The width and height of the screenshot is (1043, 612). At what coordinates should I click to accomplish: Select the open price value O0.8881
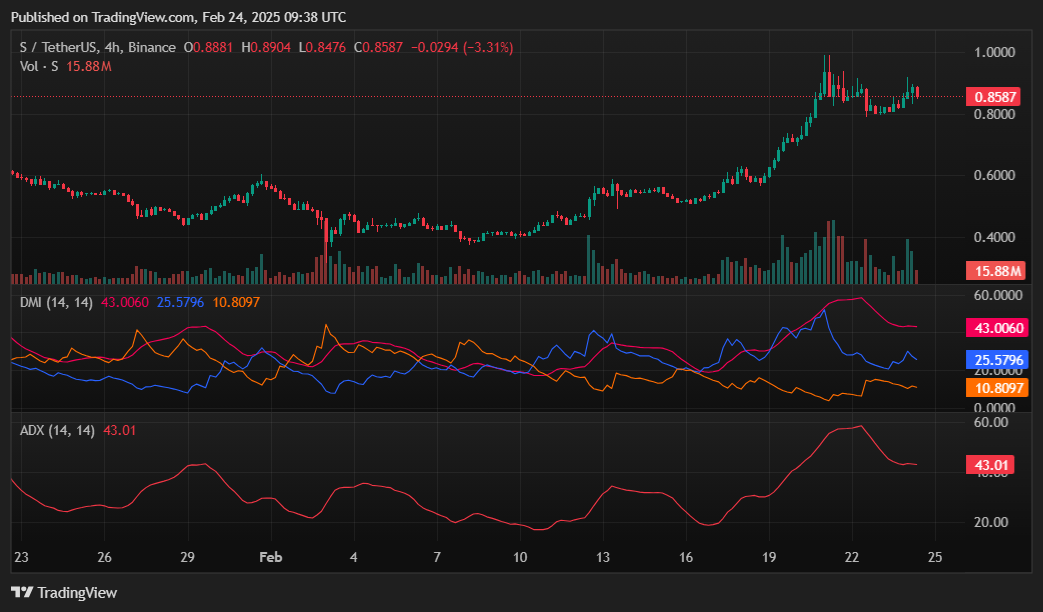click(210, 47)
